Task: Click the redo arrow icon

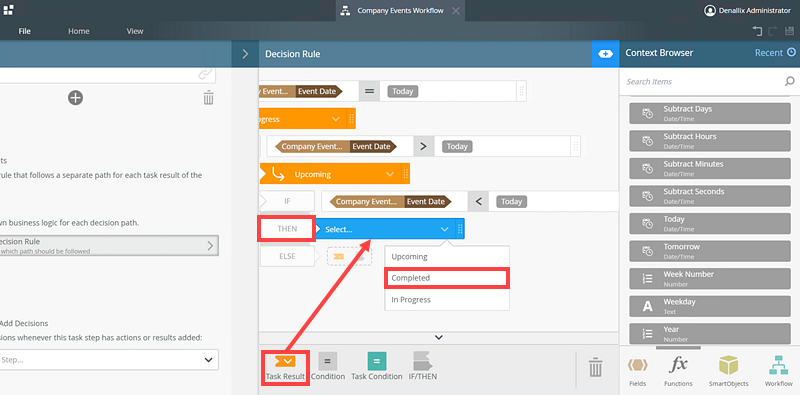Action: [773, 31]
